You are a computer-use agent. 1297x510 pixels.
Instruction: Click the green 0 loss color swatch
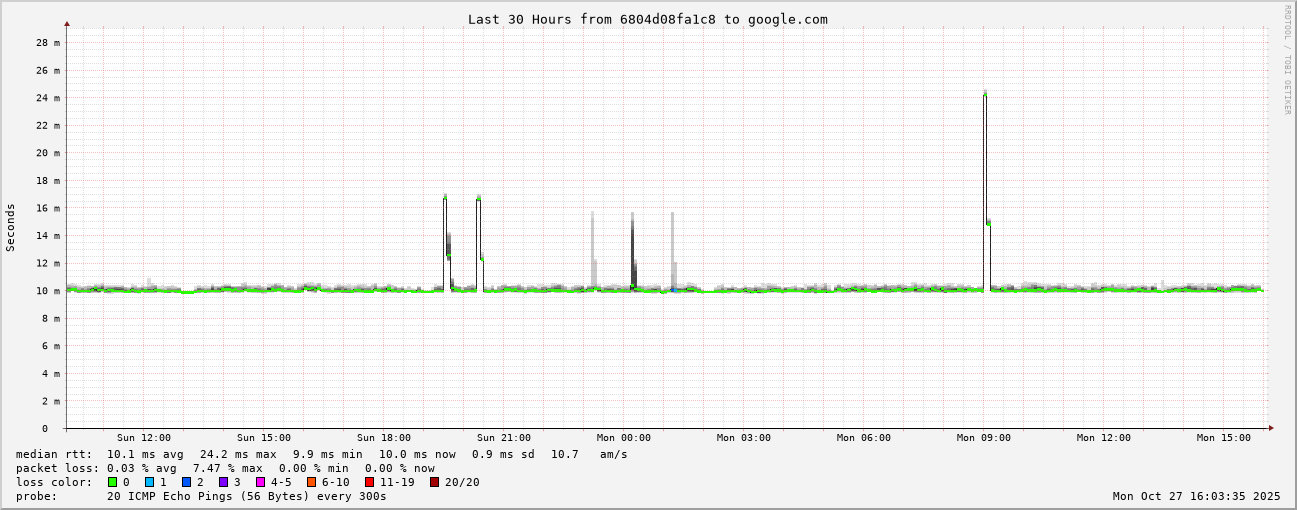pyautogui.click(x=113, y=482)
